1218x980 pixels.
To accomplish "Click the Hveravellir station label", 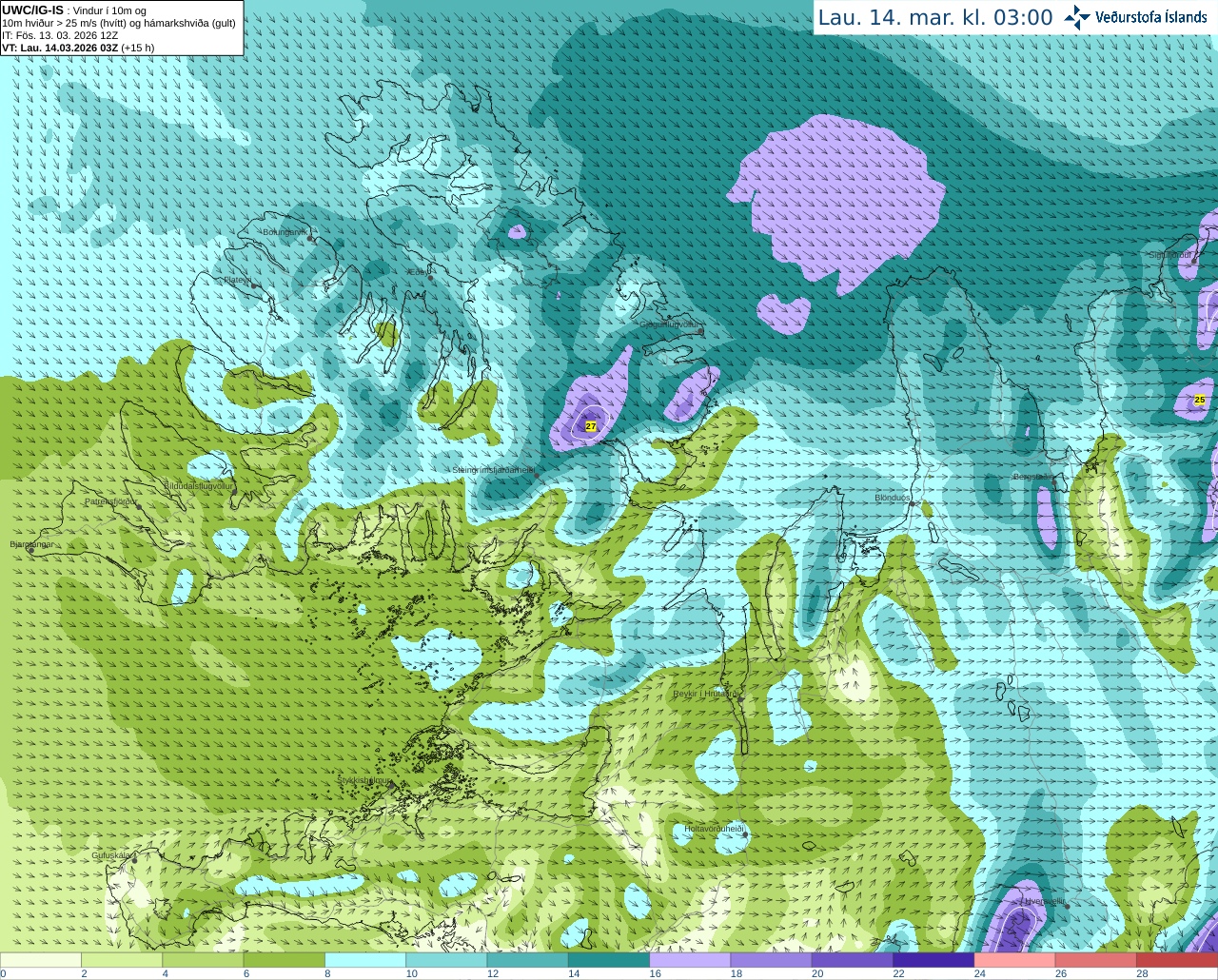I will (1045, 901).
